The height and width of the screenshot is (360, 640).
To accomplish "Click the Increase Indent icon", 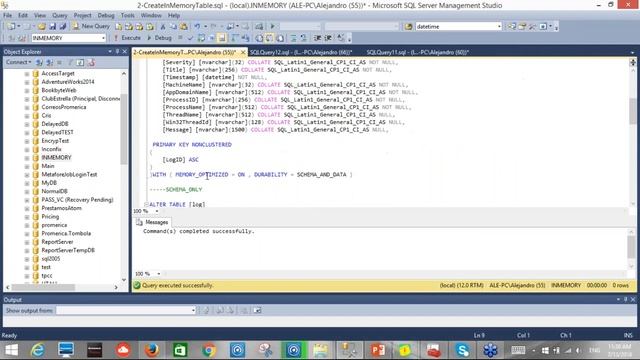I will (x=328, y=38).
